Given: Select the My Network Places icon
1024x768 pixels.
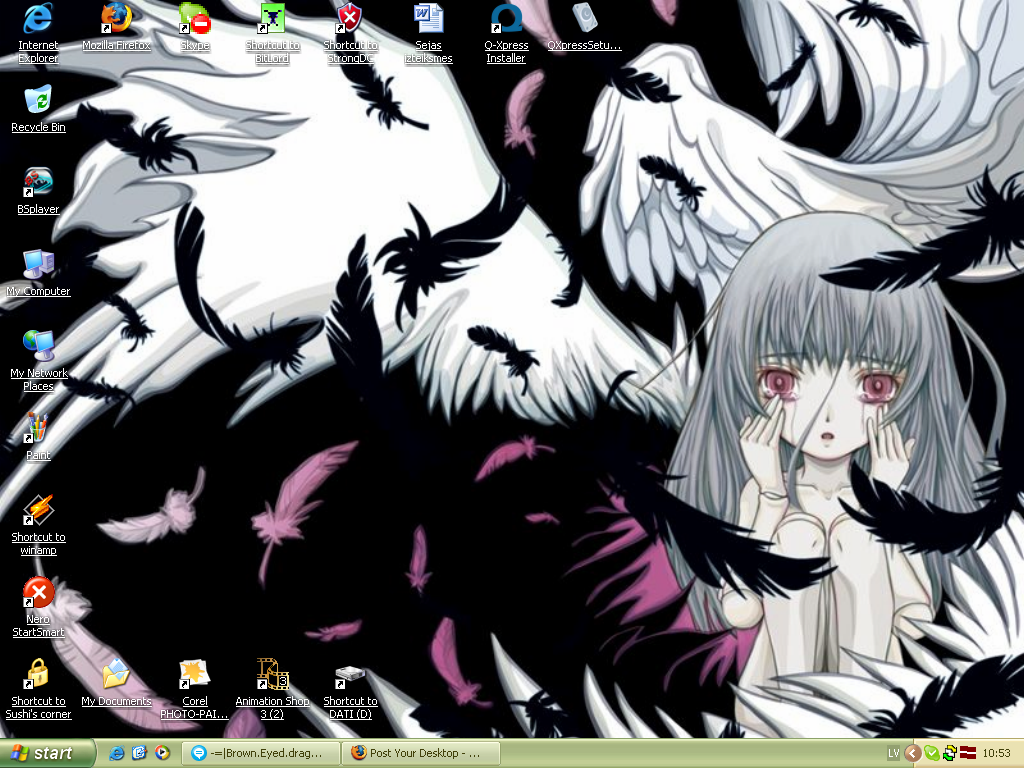Looking at the screenshot, I should [x=39, y=360].
